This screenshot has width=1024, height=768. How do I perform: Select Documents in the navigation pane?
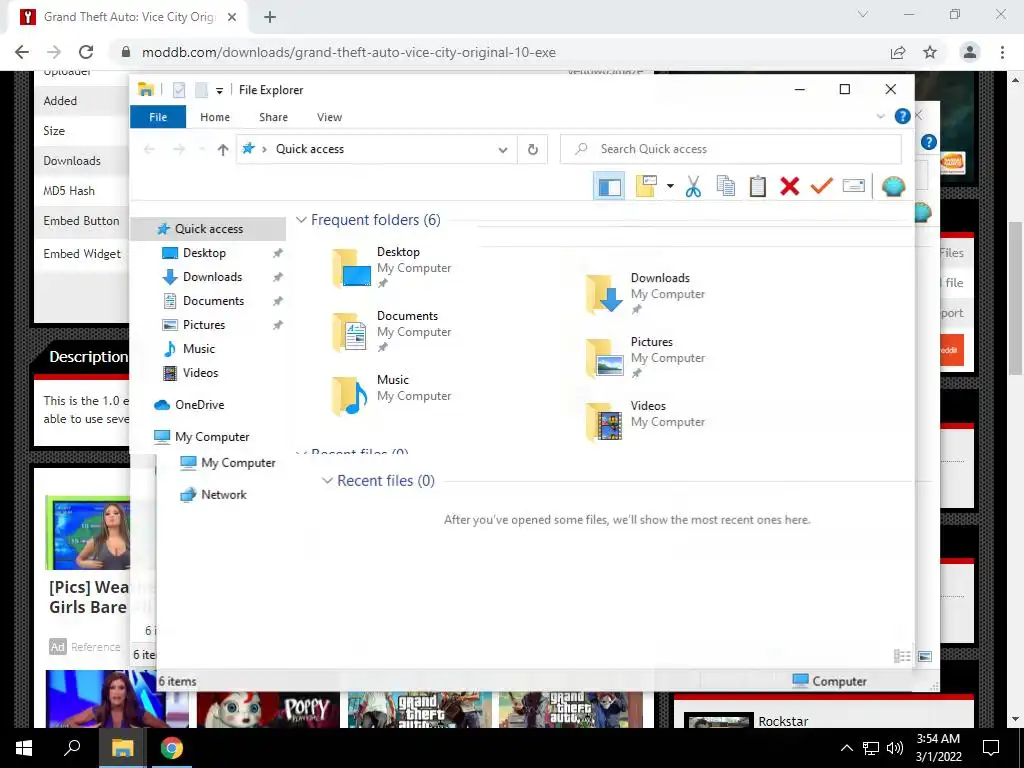(x=214, y=301)
